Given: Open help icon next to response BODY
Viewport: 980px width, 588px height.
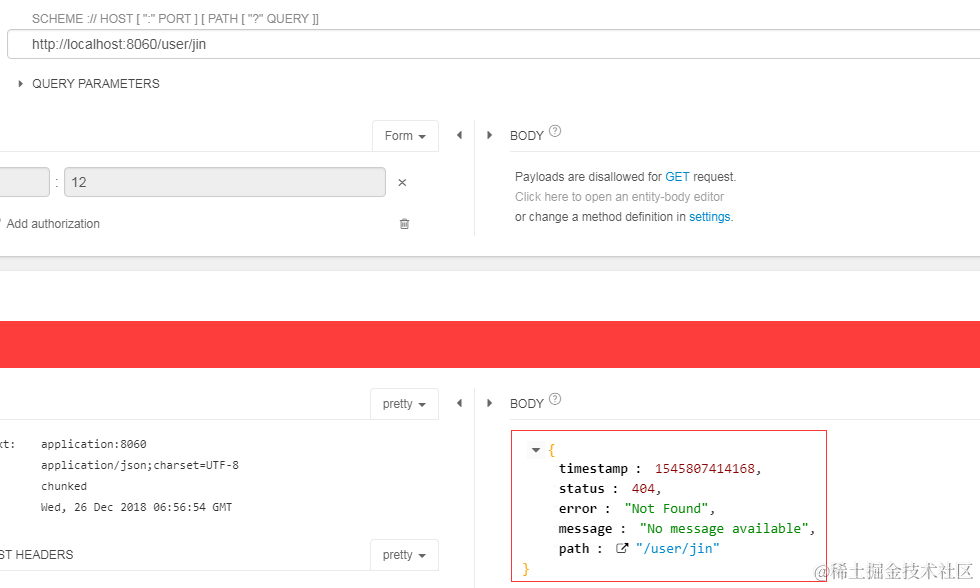Looking at the screenshot, I should pyautogui.click(x=555, y=399).
